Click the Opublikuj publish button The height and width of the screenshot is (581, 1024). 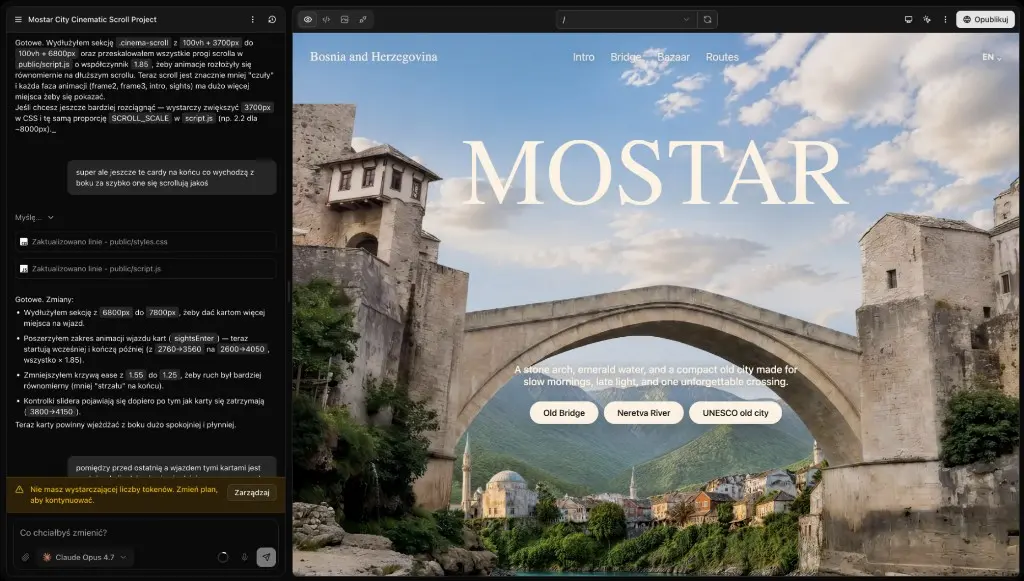point(985,20)
